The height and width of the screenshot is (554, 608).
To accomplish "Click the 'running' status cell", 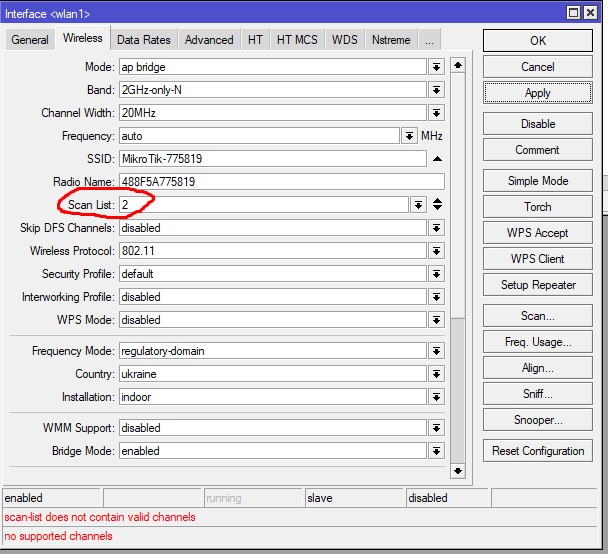I will [x=254, y=498].
